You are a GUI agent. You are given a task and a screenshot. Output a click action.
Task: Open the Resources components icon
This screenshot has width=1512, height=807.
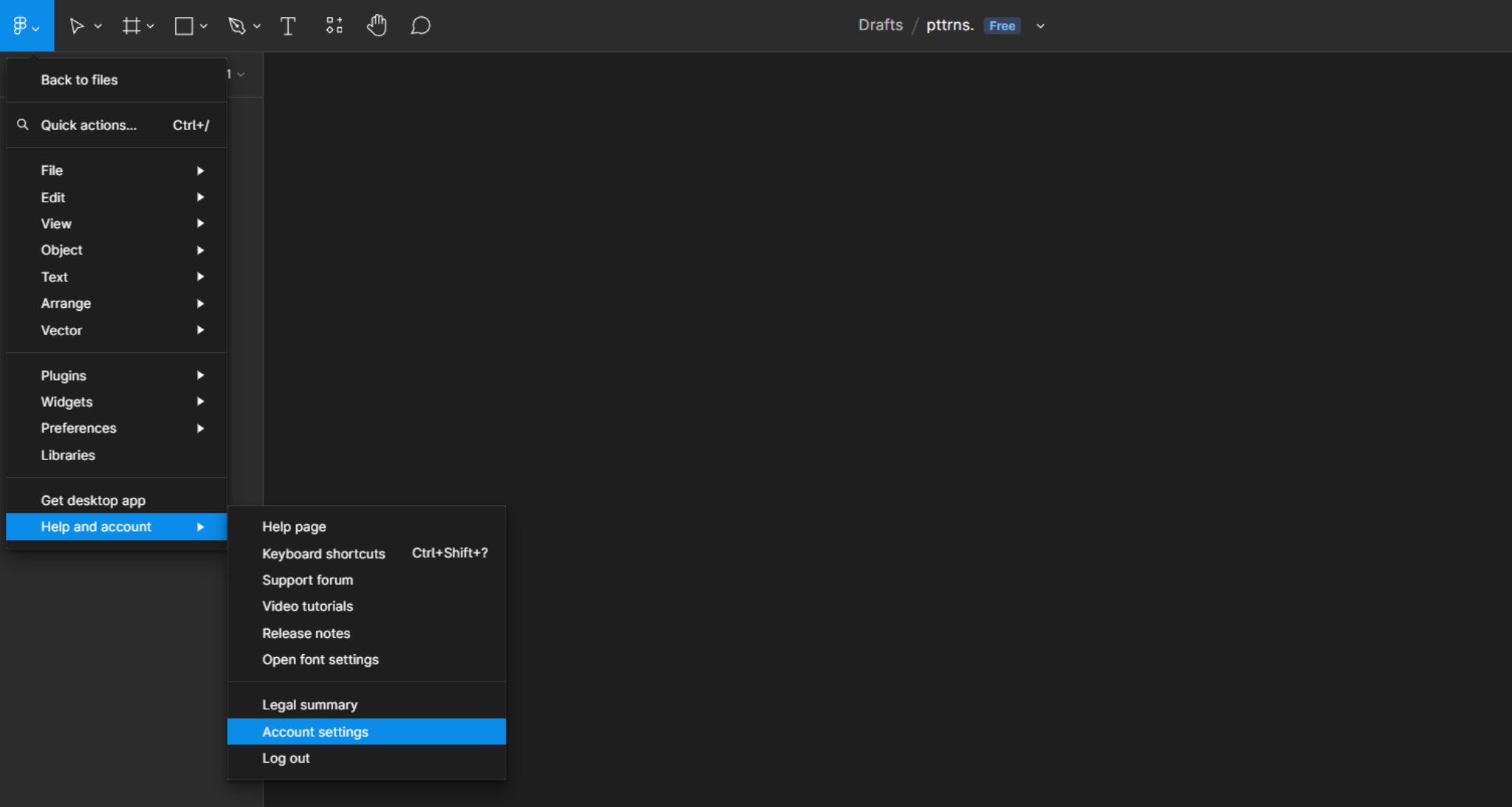click(334, 26)
